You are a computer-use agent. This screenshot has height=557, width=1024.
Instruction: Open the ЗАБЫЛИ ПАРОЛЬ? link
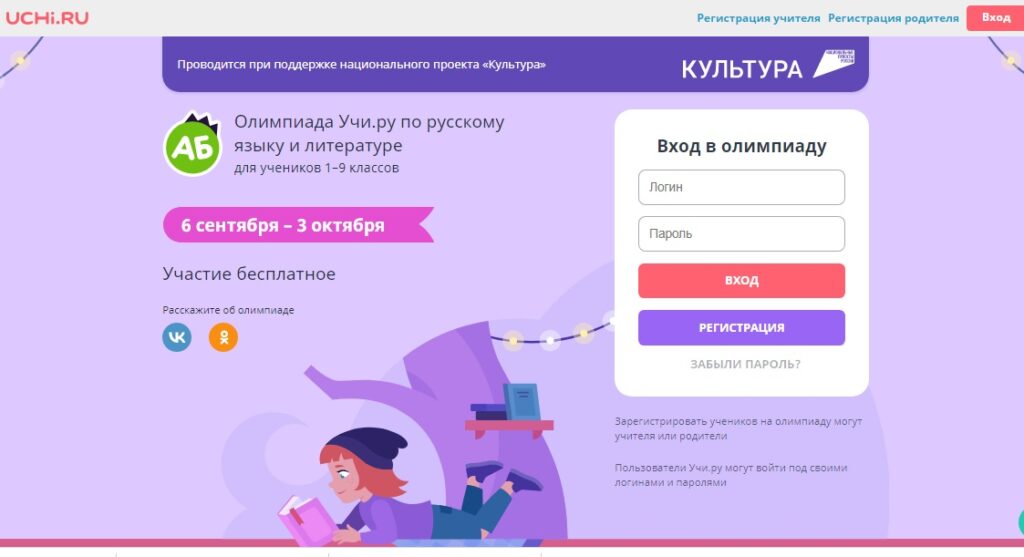click(x=745, y=364)
